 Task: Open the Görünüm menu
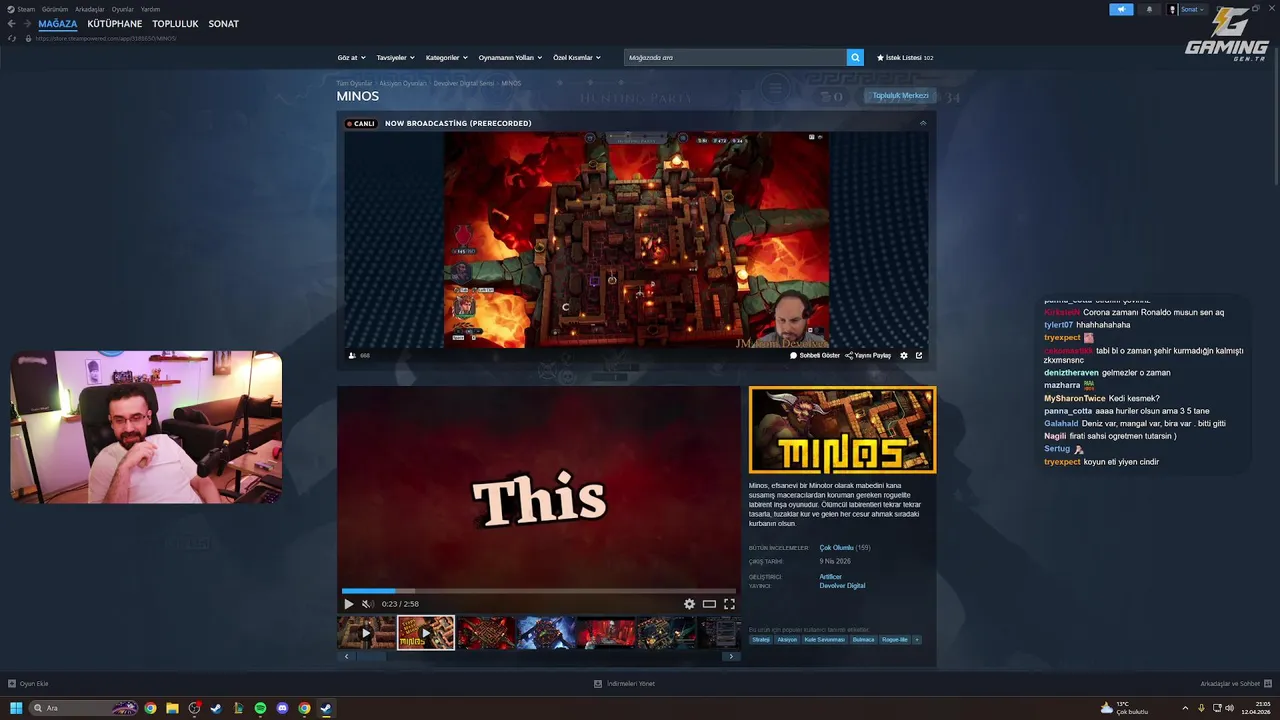tap(55, 9)
